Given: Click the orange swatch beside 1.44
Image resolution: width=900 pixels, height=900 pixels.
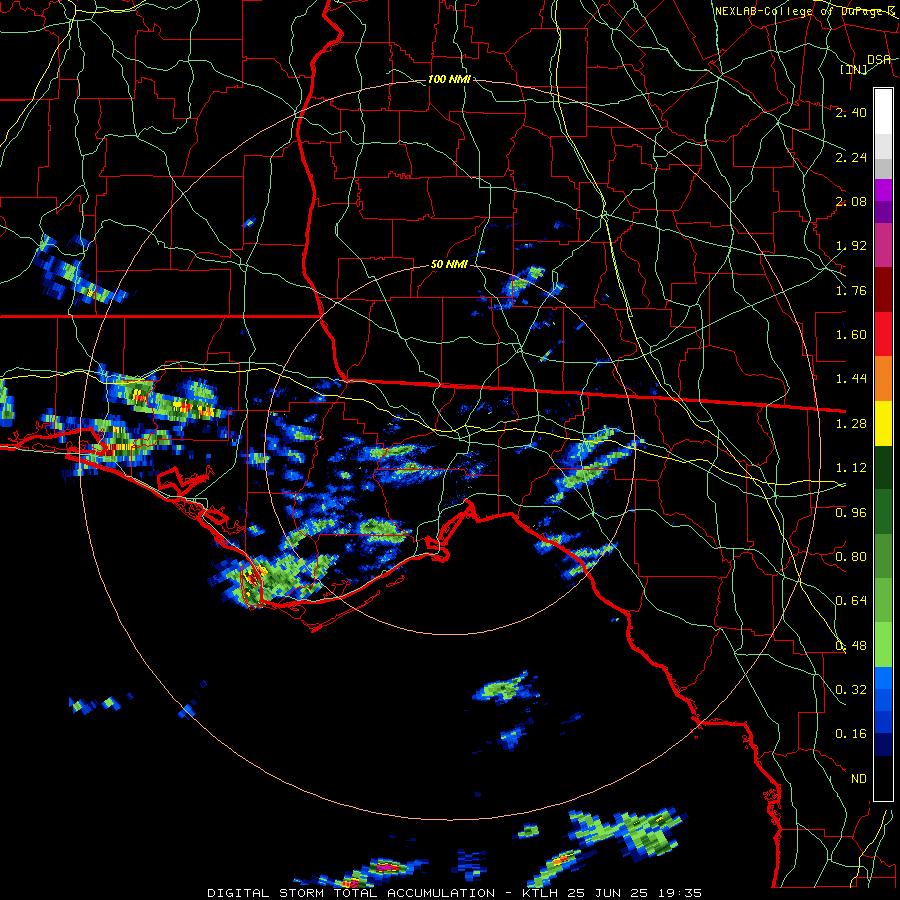Looking at the screenshot, I should click(x=883, y=379).
